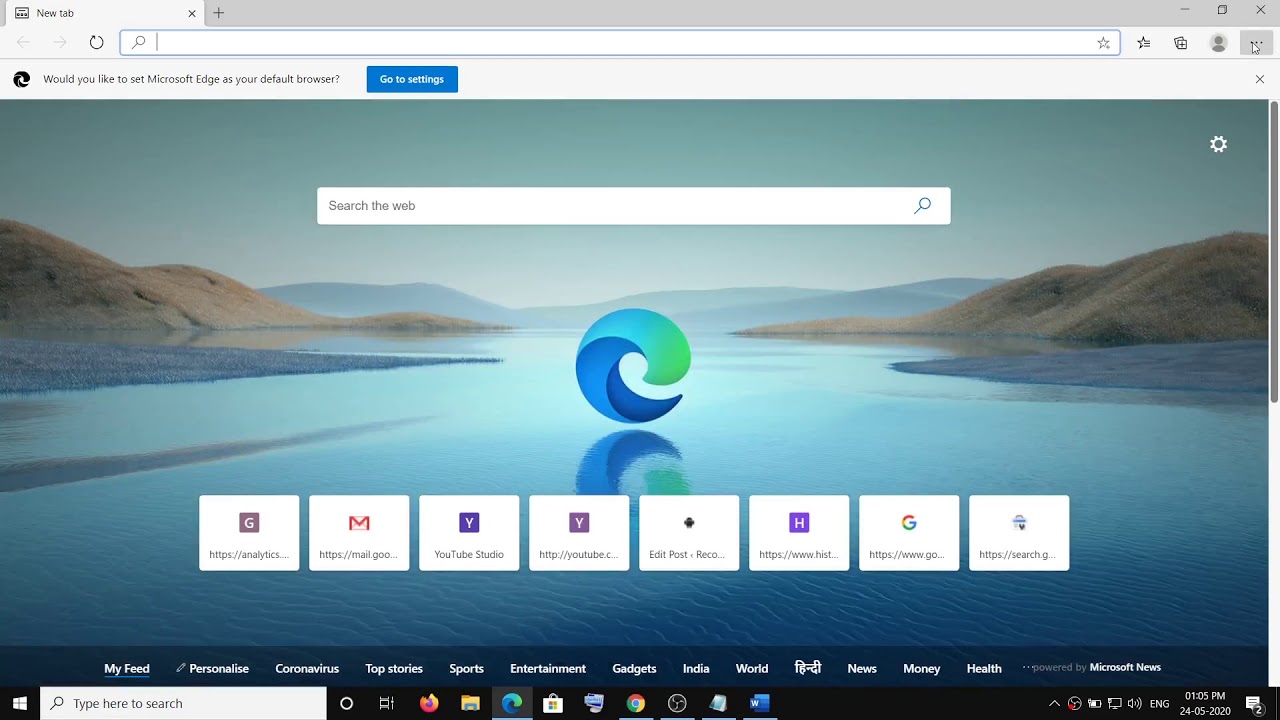Switch the ENG input language indicator
Image resolution: width=1280 pixels, height=720 pixels.
(1160, 703)
